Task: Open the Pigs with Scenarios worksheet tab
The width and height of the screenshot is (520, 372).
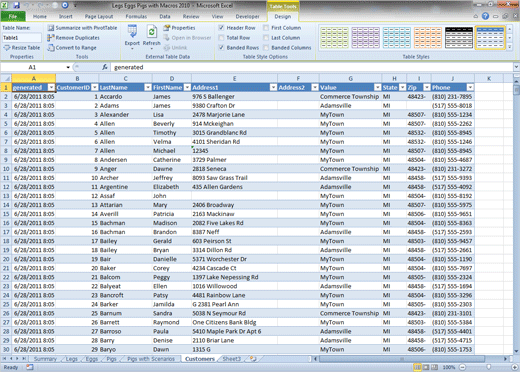Action: pos(151,359)
